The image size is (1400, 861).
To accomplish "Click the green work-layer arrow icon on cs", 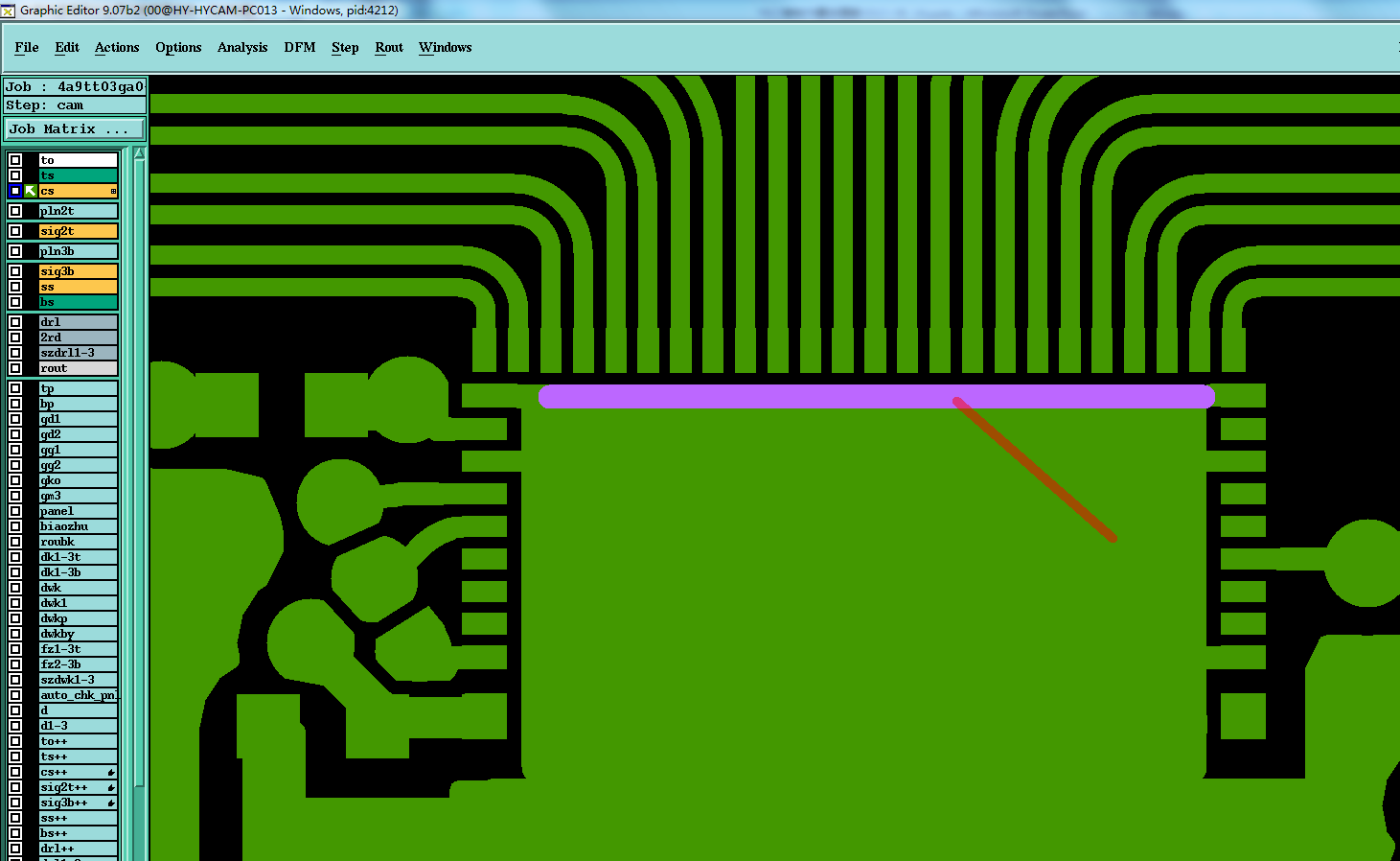I will 31,191.
